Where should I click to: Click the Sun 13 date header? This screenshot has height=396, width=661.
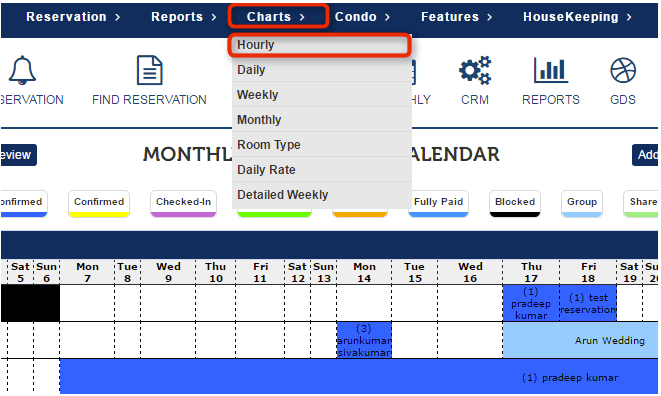[324, 272]
